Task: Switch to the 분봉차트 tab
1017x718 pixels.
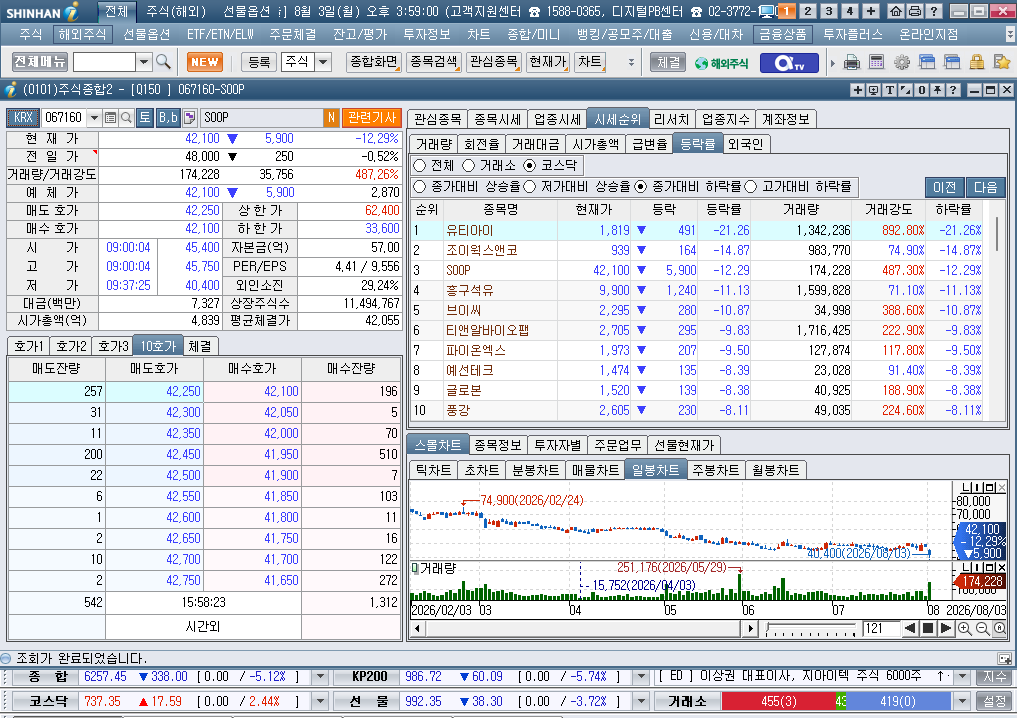Action: pyautogui.click(x=536, y=470)
